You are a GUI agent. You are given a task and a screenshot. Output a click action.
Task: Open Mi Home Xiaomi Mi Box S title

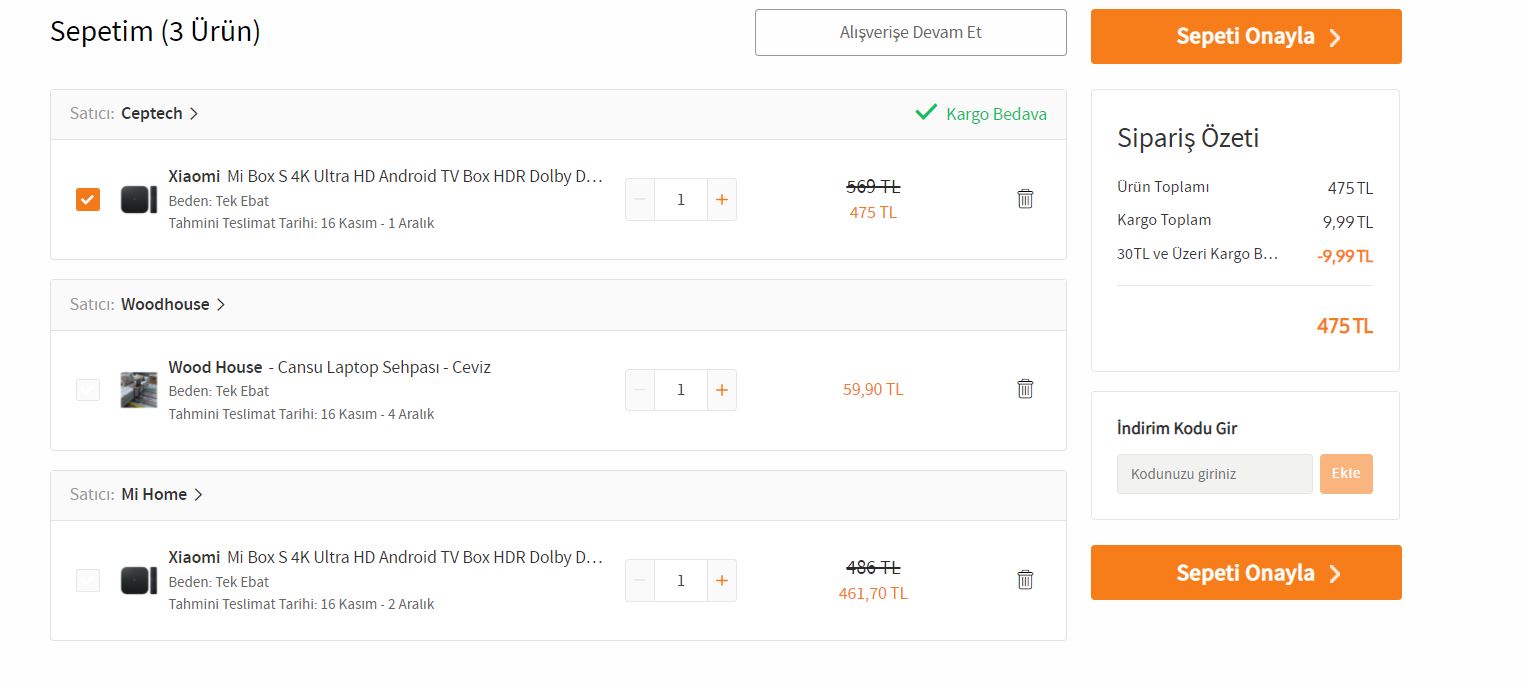386,557
